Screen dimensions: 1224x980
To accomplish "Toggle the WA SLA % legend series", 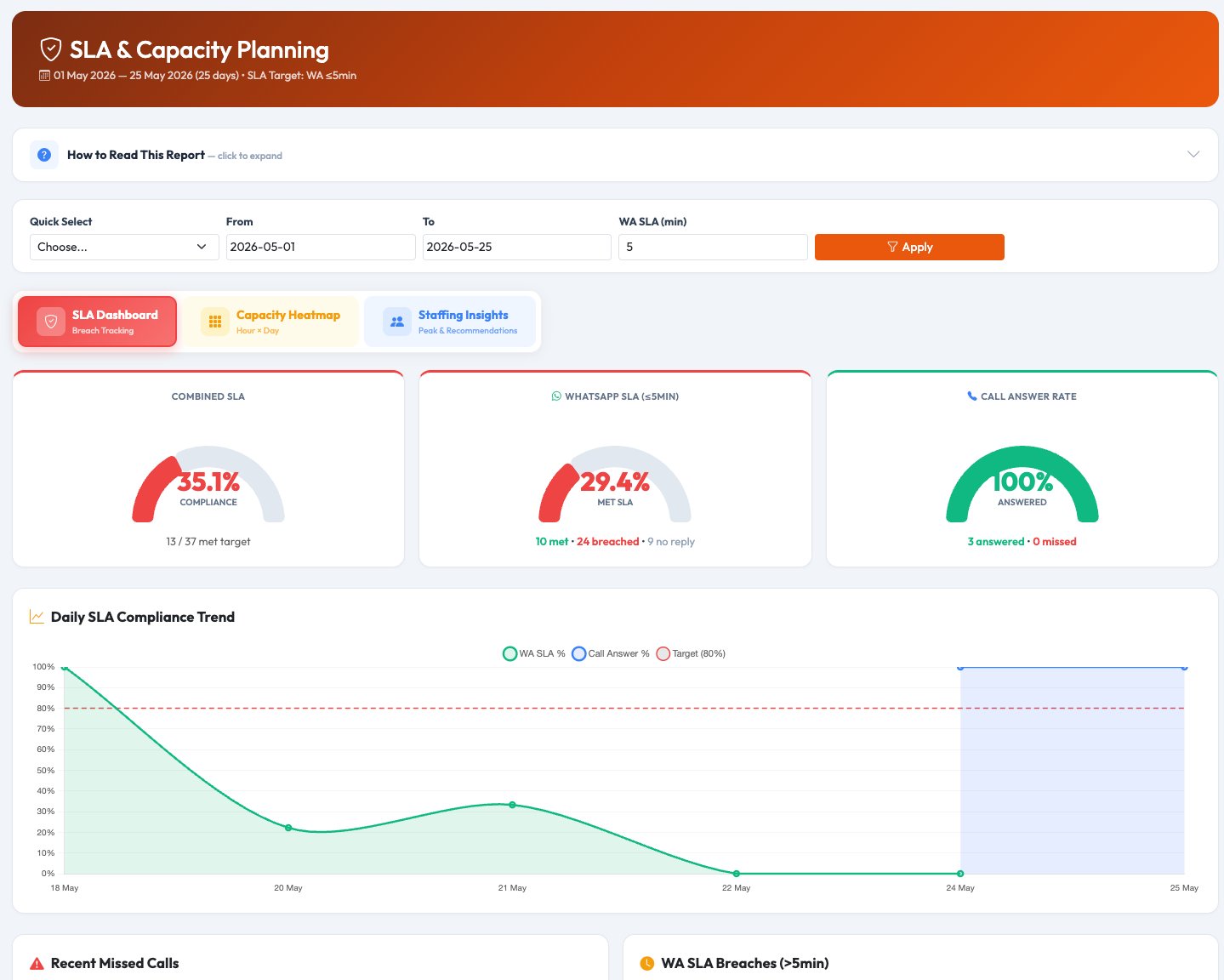I will 534,653.
